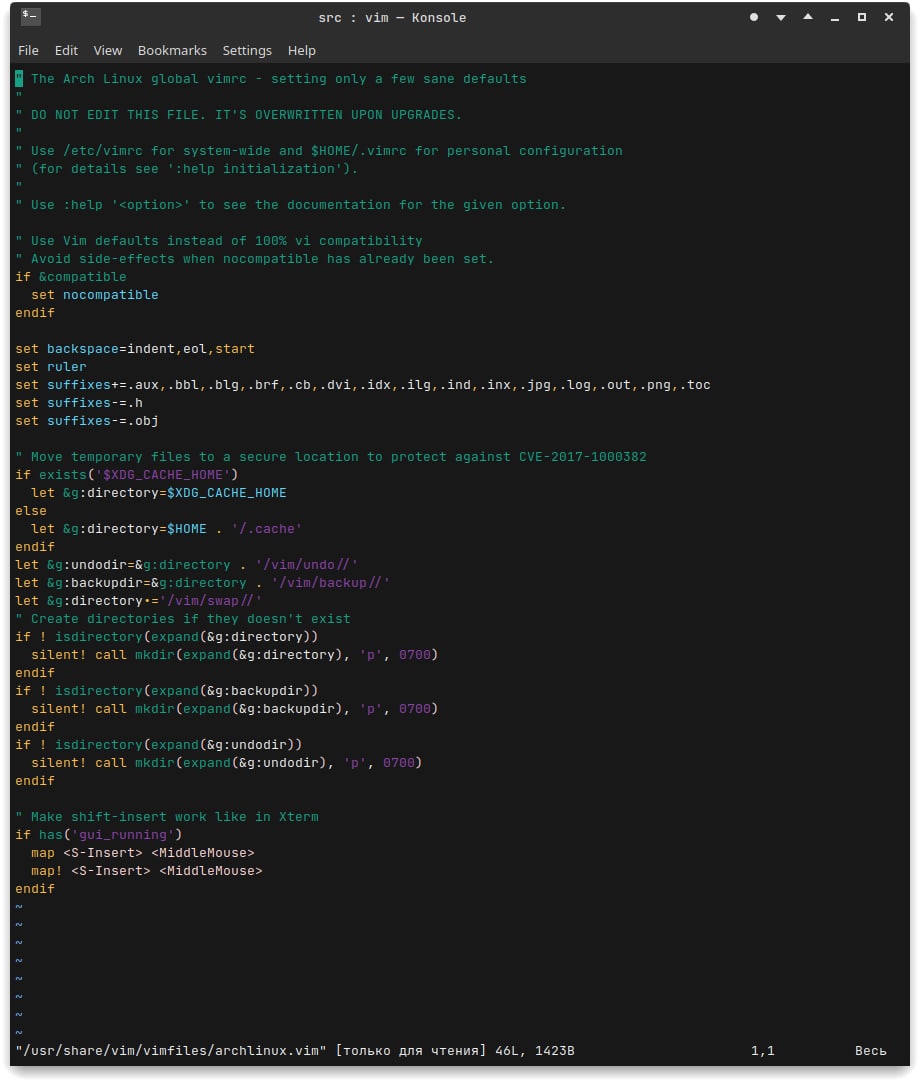The image size is (920, 1080).
Task: Open the Help menu
Action: pos(302,50)
